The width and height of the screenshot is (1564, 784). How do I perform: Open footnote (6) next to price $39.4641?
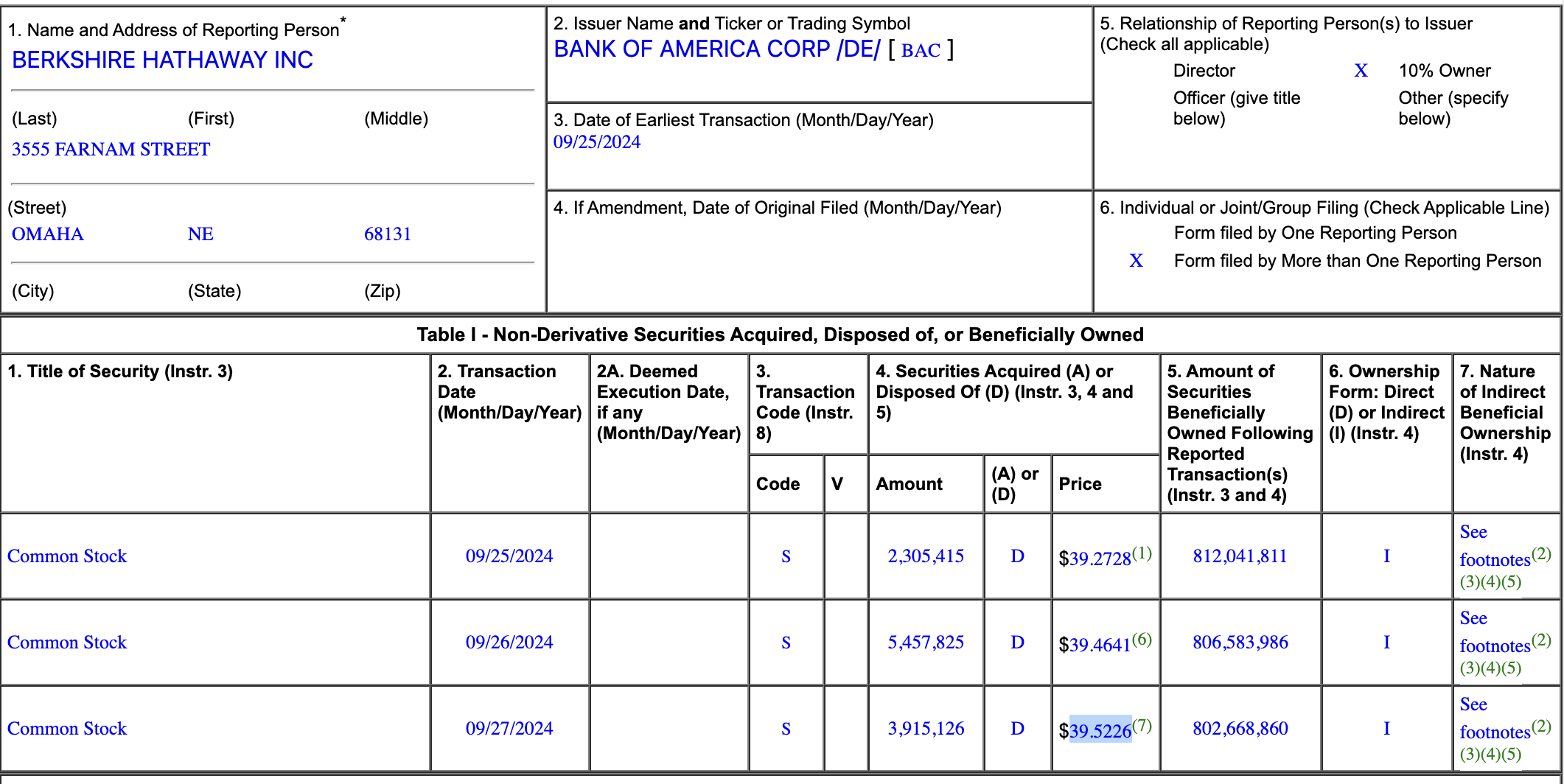point(1142,640)
